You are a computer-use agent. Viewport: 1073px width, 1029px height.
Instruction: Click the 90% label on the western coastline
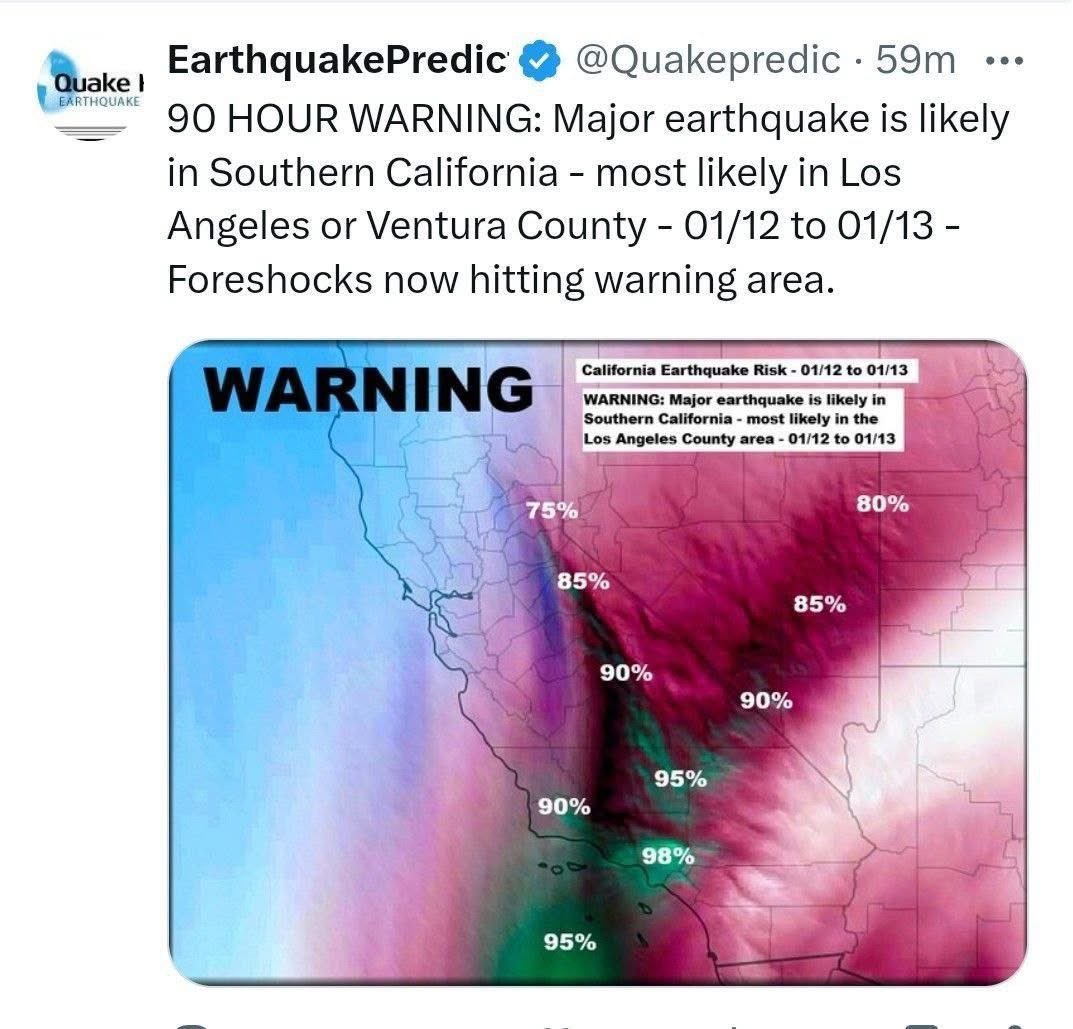[564, 806]
